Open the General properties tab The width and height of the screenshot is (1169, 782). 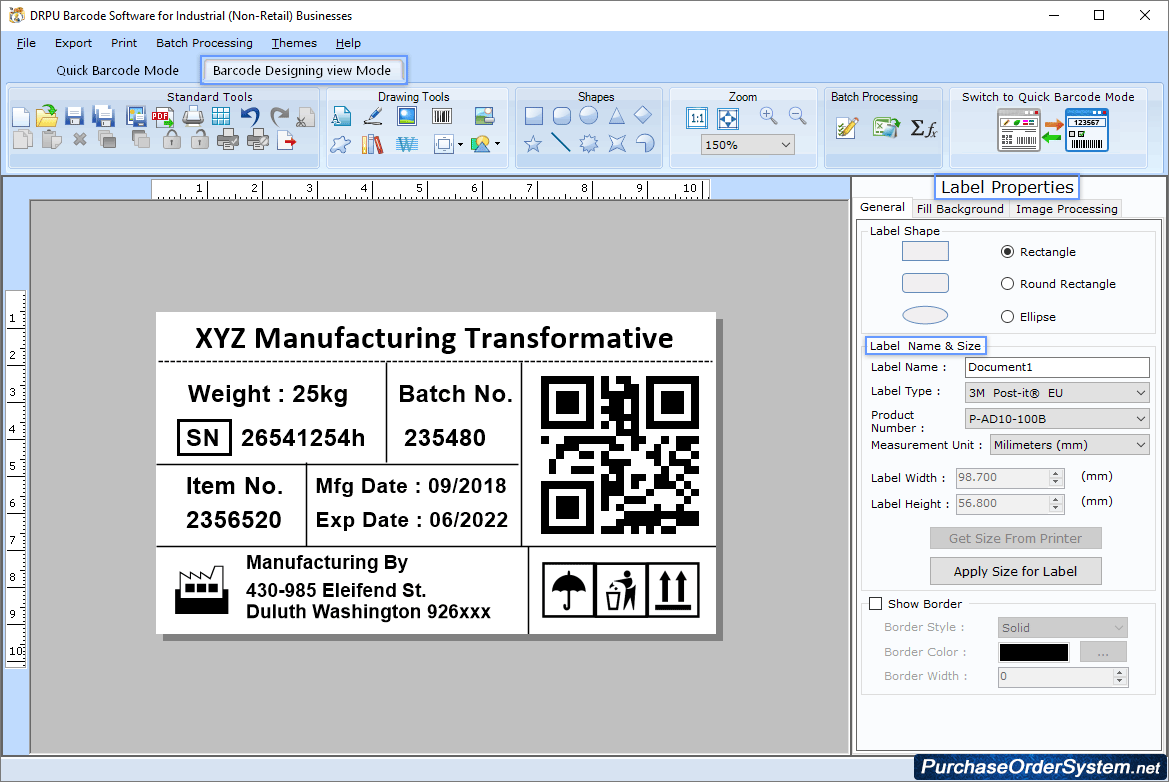click(x=883, y=207)
